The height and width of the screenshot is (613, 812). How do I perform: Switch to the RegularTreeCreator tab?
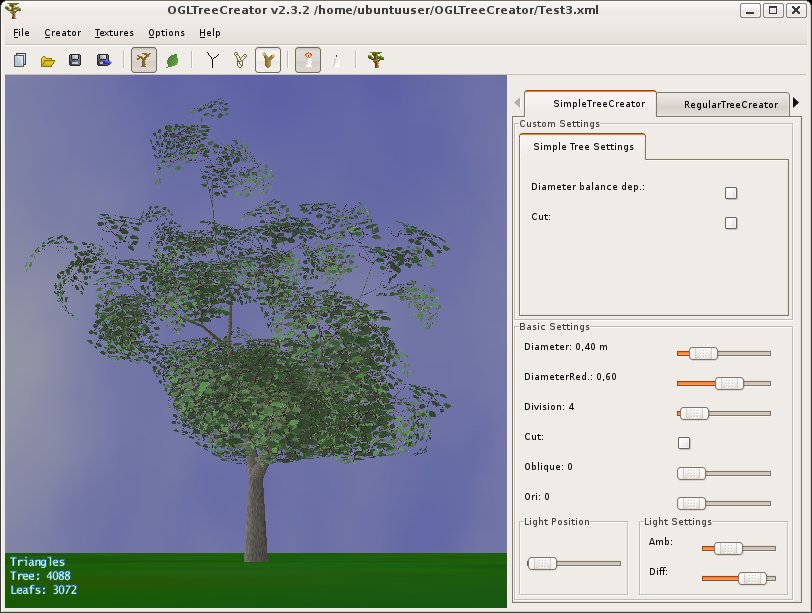tap(730, 104)
